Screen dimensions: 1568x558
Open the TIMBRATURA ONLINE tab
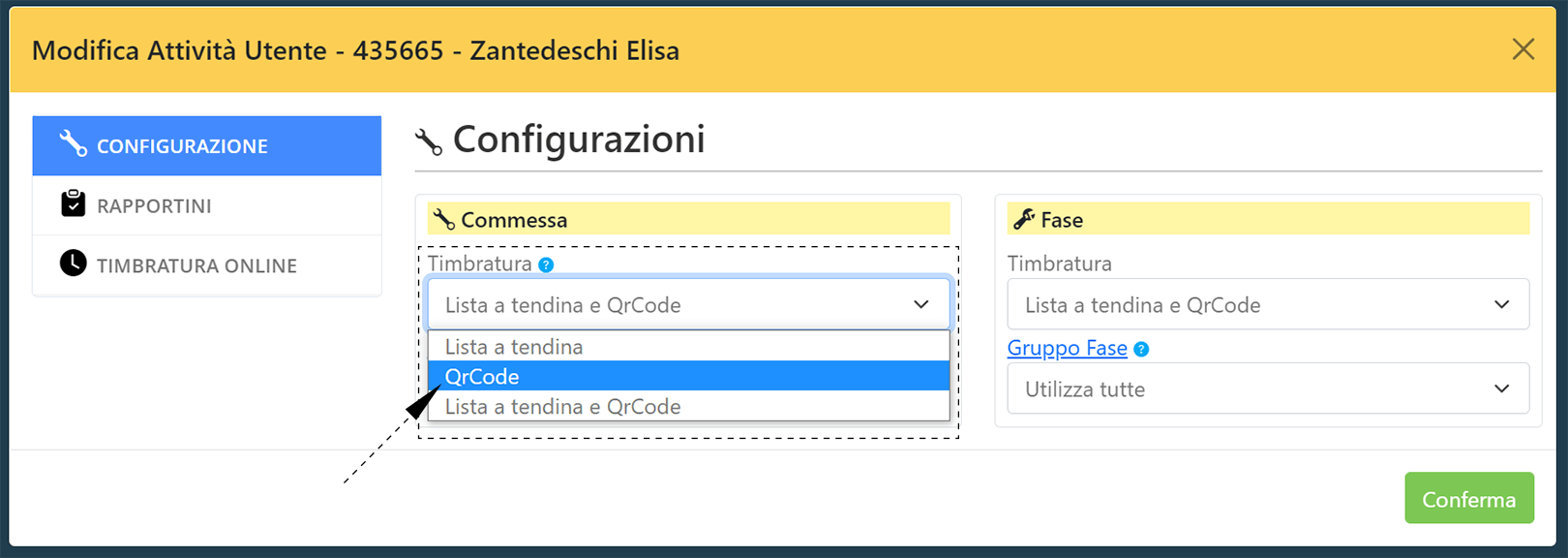point(207,264)
